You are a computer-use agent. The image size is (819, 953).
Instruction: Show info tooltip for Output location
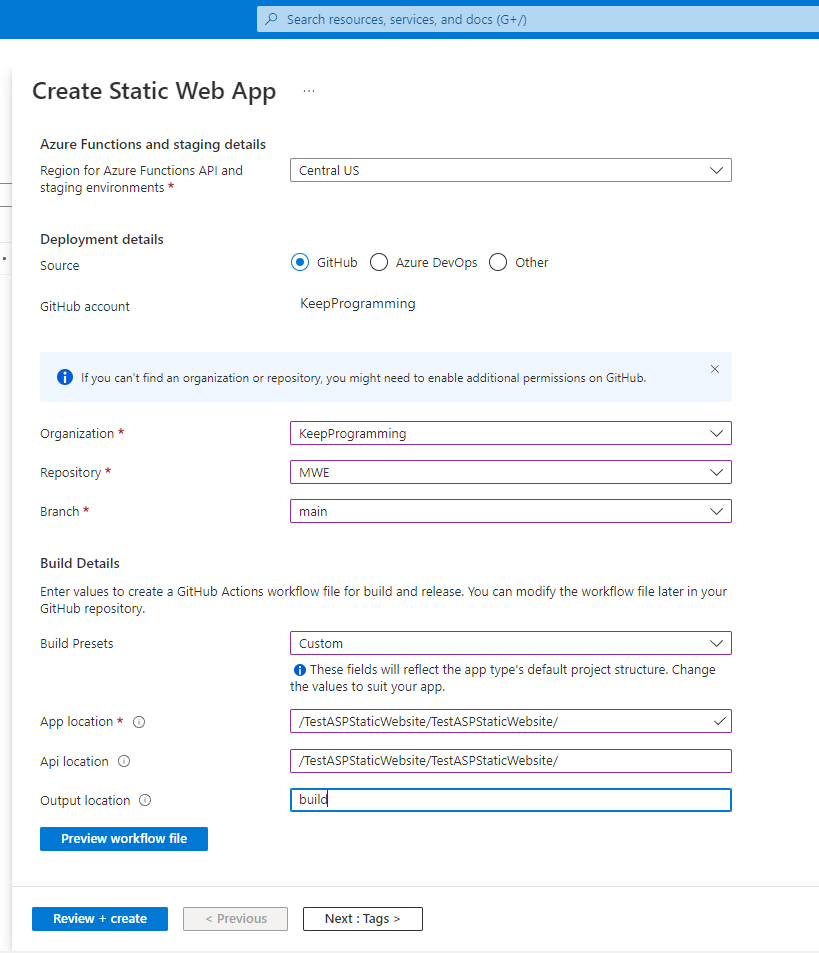pyautogui.click(x=145, y=800)
